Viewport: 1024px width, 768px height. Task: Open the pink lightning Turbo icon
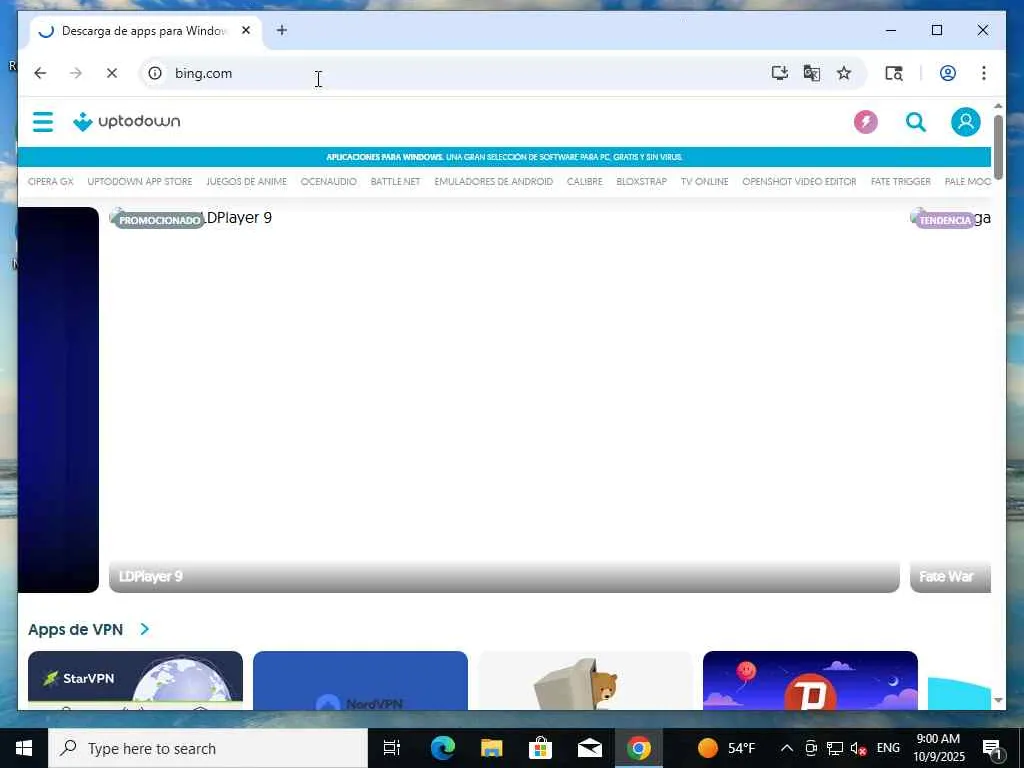pos(866,121)
